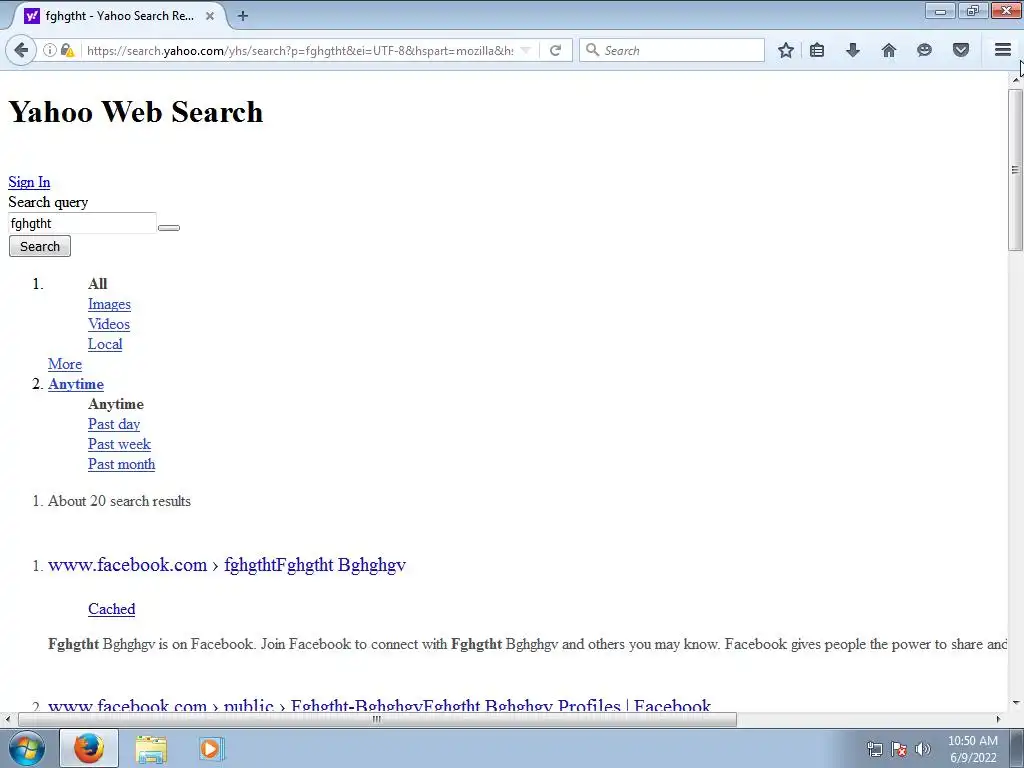
Task: Expand the More link
Action: click(x=65, y=364)
